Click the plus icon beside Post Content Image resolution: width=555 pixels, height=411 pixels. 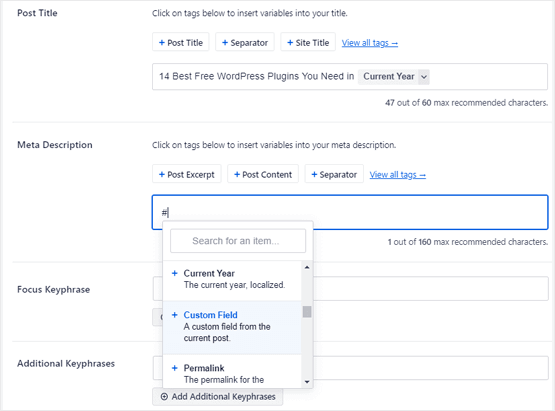click(x=237, y=175)
